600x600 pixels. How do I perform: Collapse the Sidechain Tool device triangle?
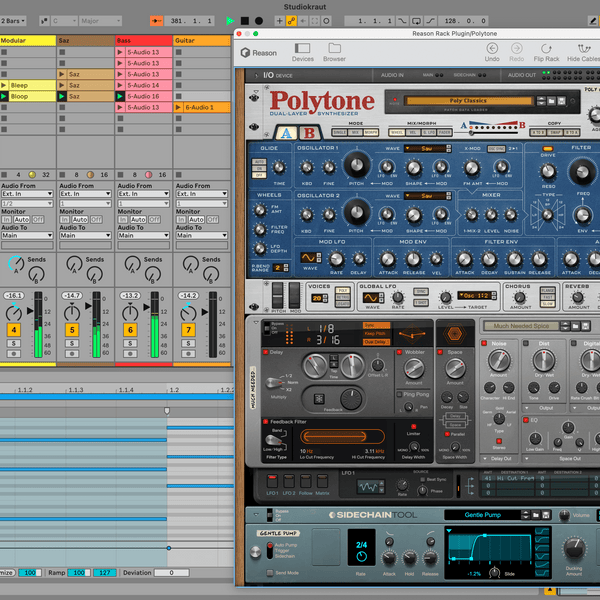click(x=256, y=515)
